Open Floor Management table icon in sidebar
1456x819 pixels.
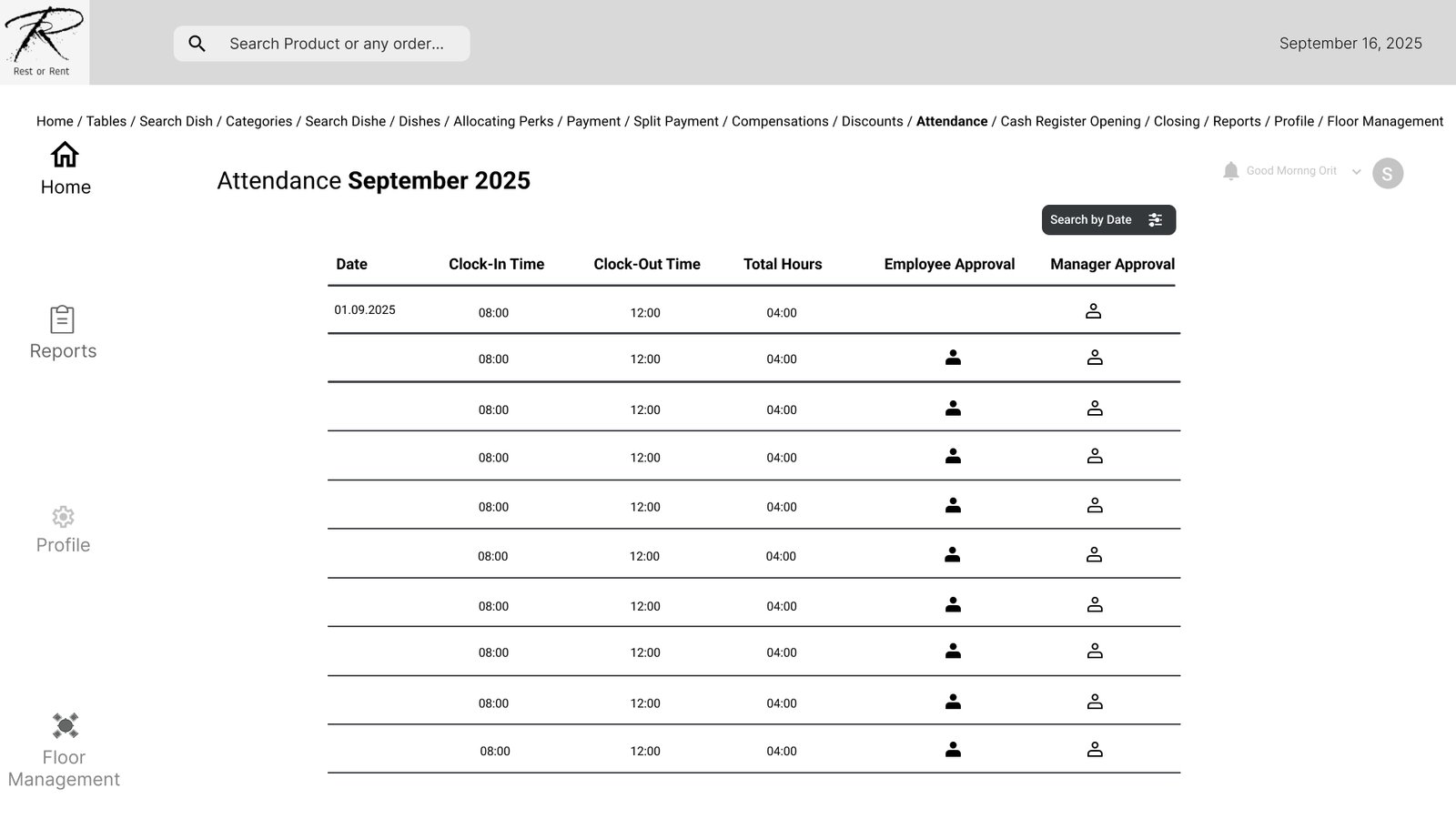(x=65, y=725)
